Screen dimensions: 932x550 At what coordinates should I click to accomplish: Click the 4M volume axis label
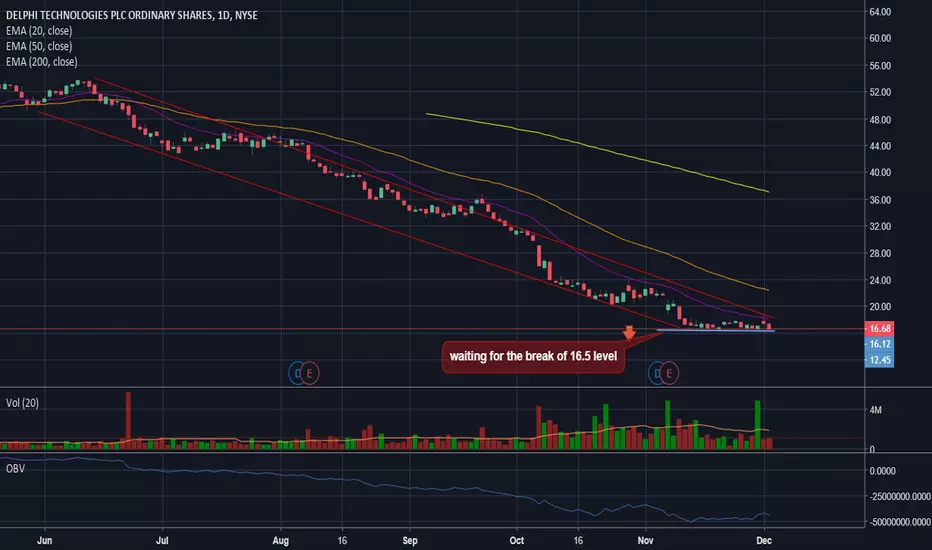(x=876, y=410)
